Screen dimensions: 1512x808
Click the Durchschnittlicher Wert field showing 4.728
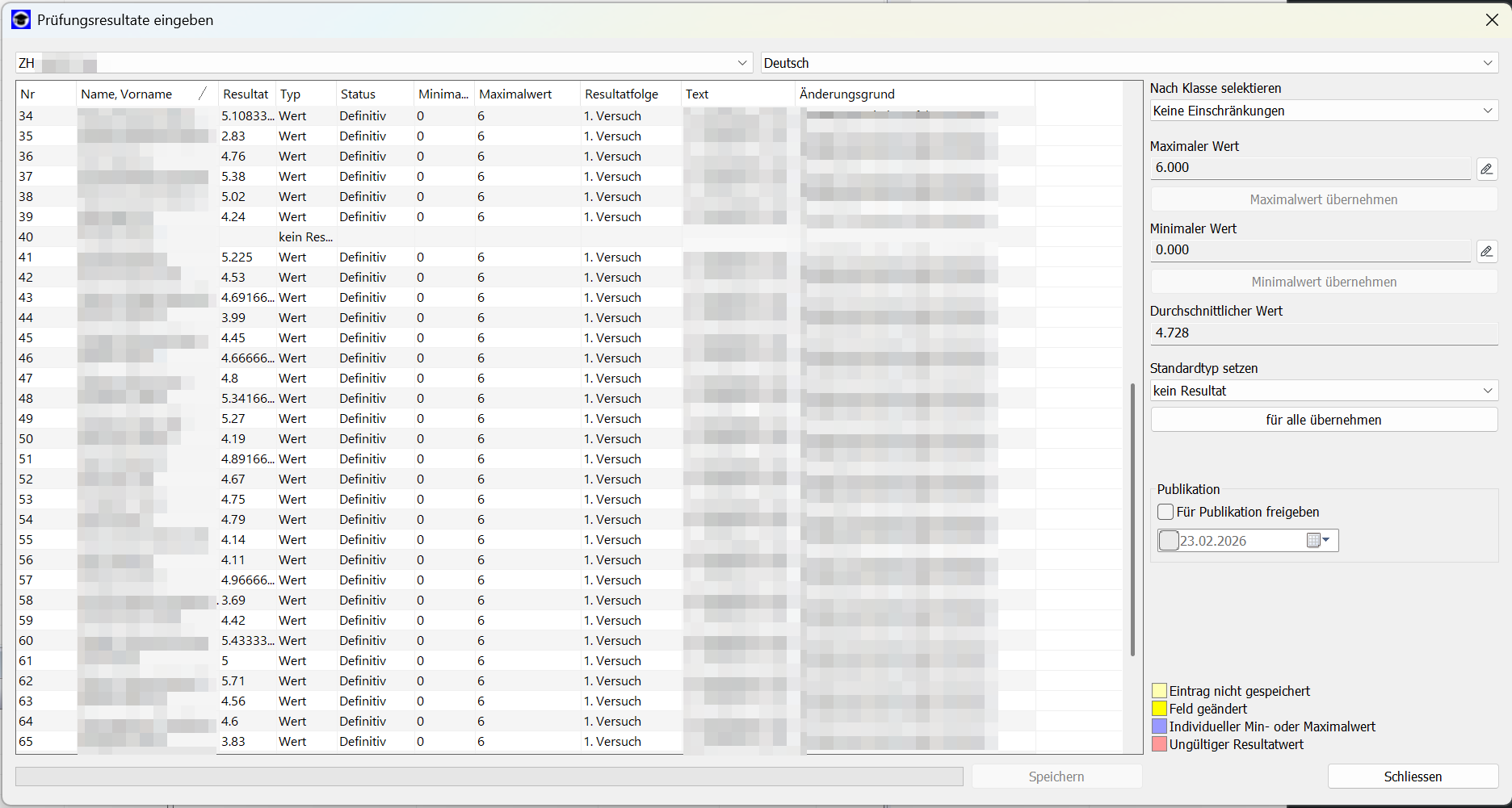1324,333
